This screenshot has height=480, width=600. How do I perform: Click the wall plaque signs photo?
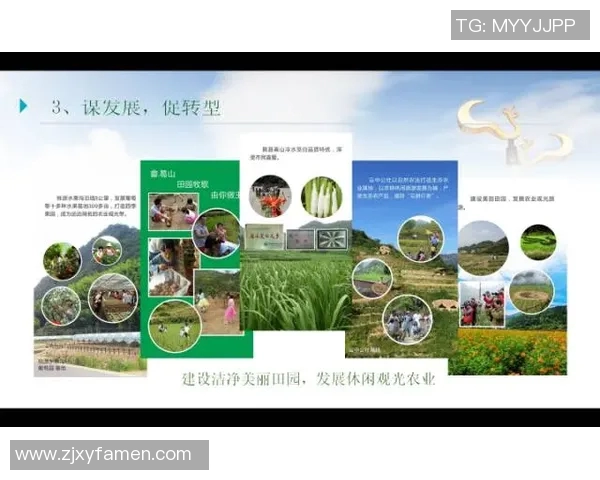click(x=296, y=238)
